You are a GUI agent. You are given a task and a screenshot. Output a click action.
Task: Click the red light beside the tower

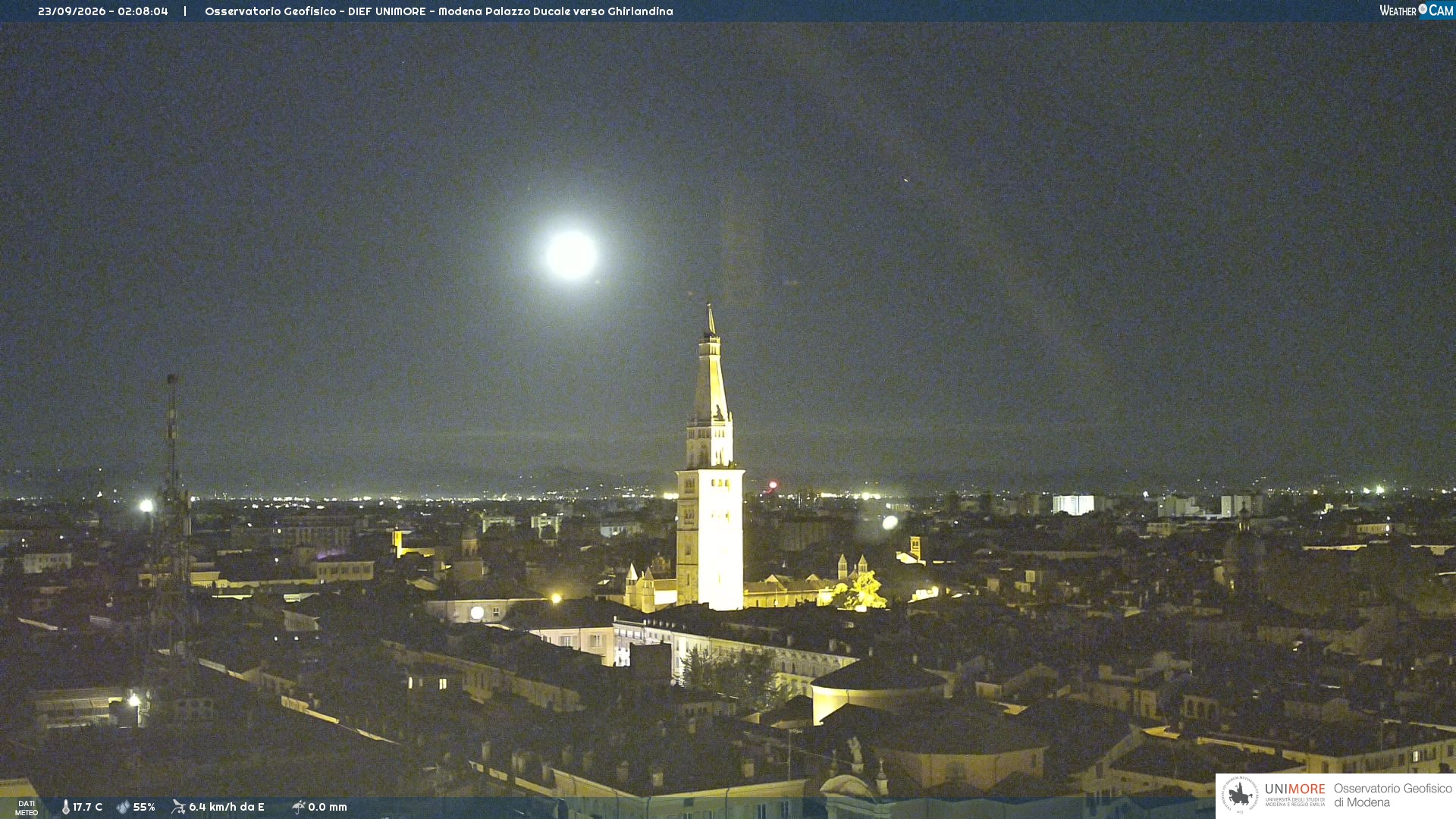point(773,485)
